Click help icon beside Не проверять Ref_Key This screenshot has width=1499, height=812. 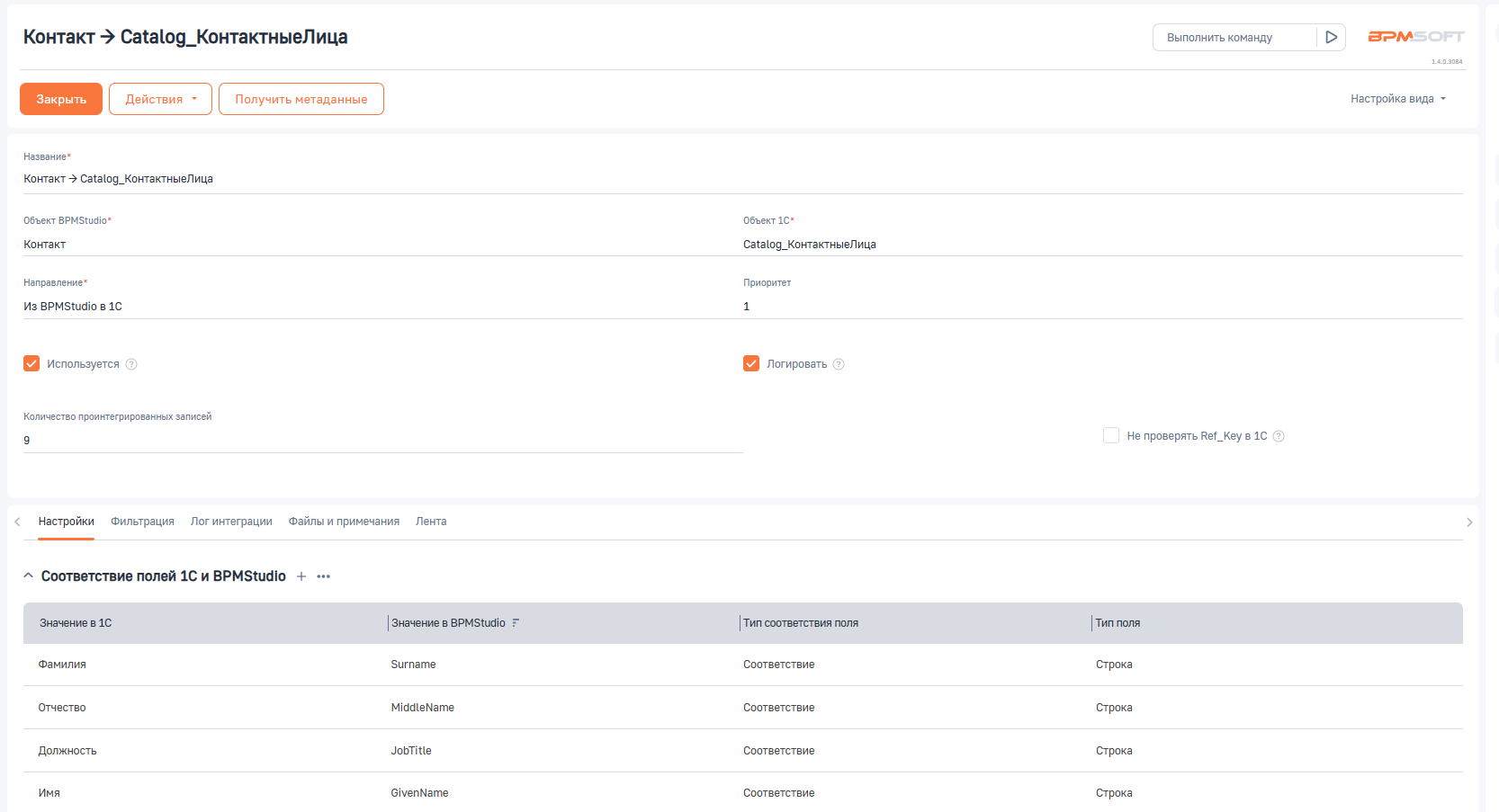[x=1279, y=436]
